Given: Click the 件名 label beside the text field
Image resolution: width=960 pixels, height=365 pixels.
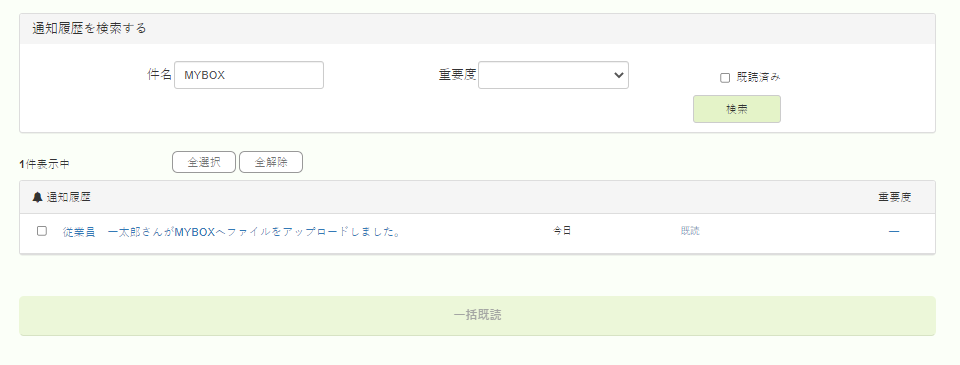Looking at the screenshot, I should pos(160,75).
